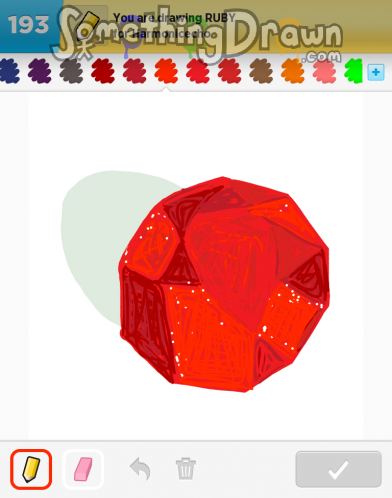Add more colors with the plus button
392x498 pixels.
click(376, 72)
